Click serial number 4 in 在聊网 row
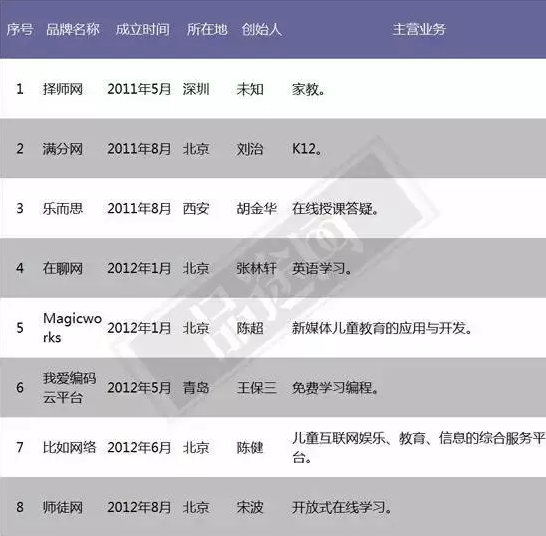Viewport: 546px width, 536px height. tap(20, 269)
